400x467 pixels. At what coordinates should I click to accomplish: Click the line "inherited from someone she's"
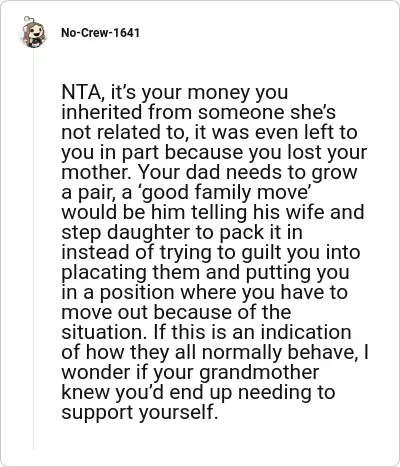(199, 112)
